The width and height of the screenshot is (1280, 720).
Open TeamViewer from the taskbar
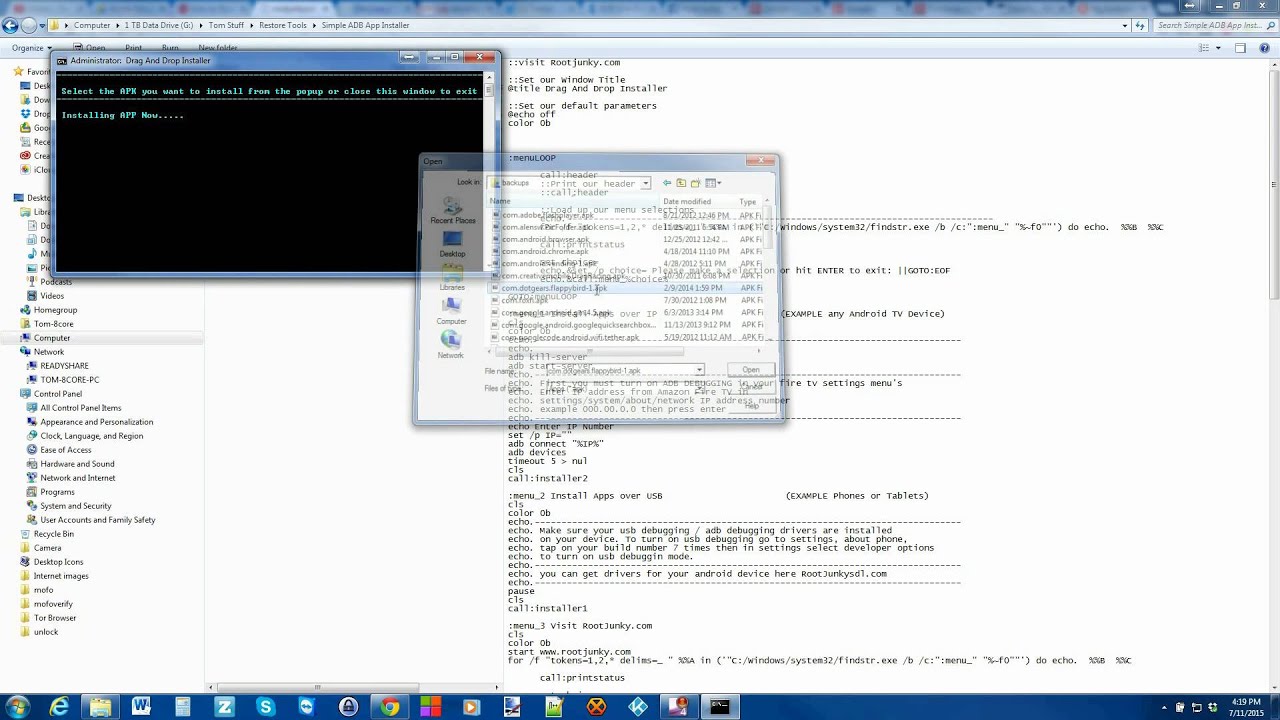click(306, 707)
